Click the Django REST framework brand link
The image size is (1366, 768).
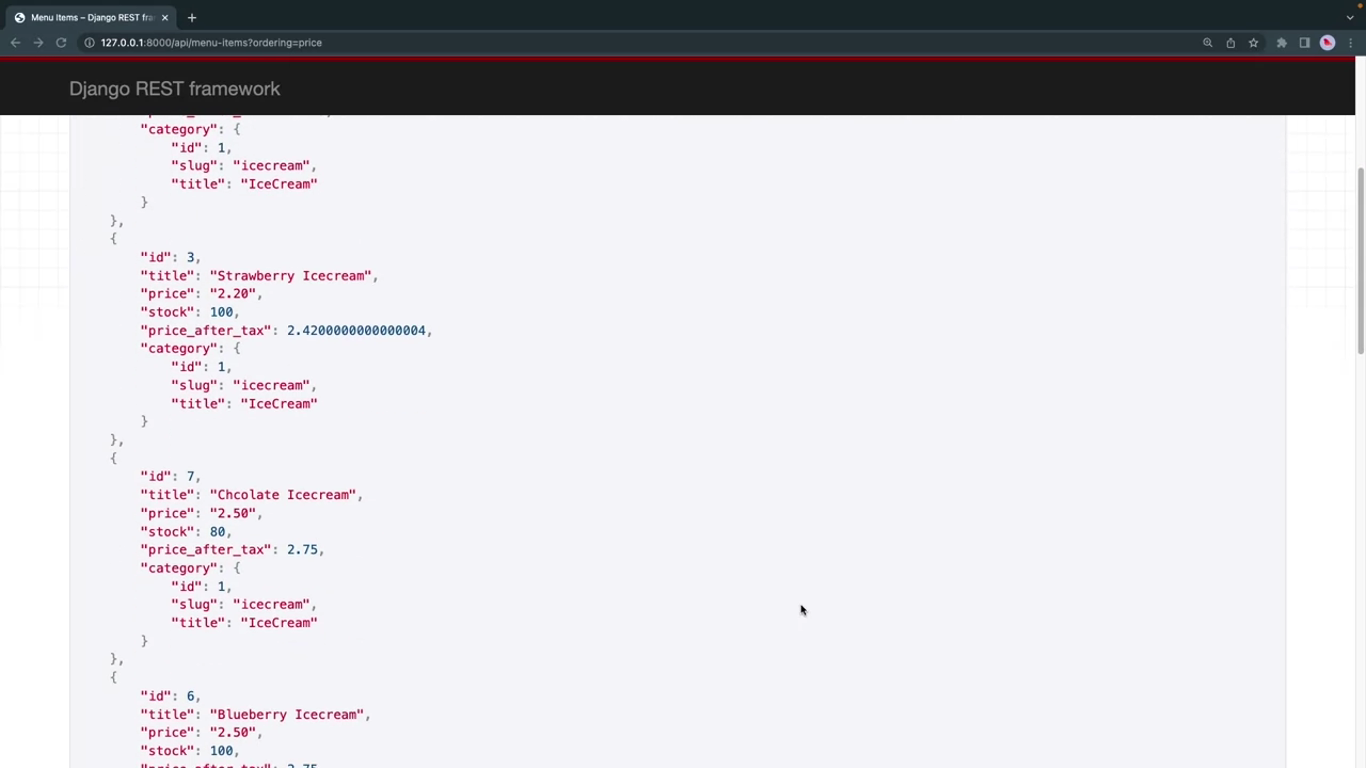click(174, 89)
